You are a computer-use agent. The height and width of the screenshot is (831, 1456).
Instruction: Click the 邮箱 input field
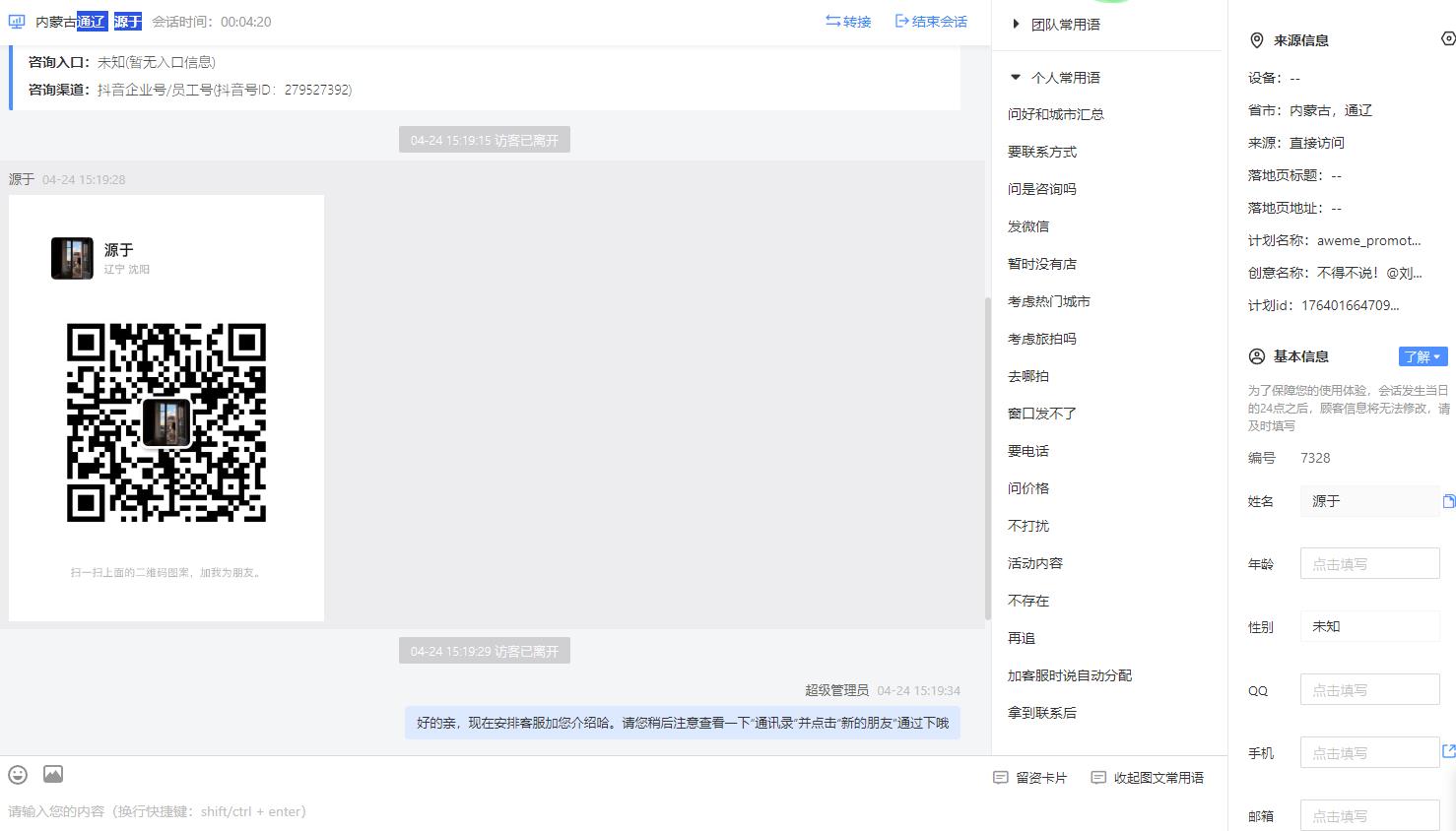(x=1369, y=816)
